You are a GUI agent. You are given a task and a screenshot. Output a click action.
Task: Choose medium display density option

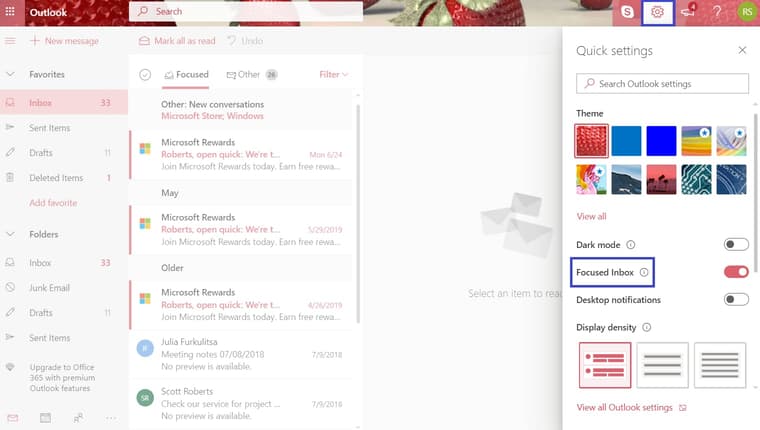click(x=662, y=365)
